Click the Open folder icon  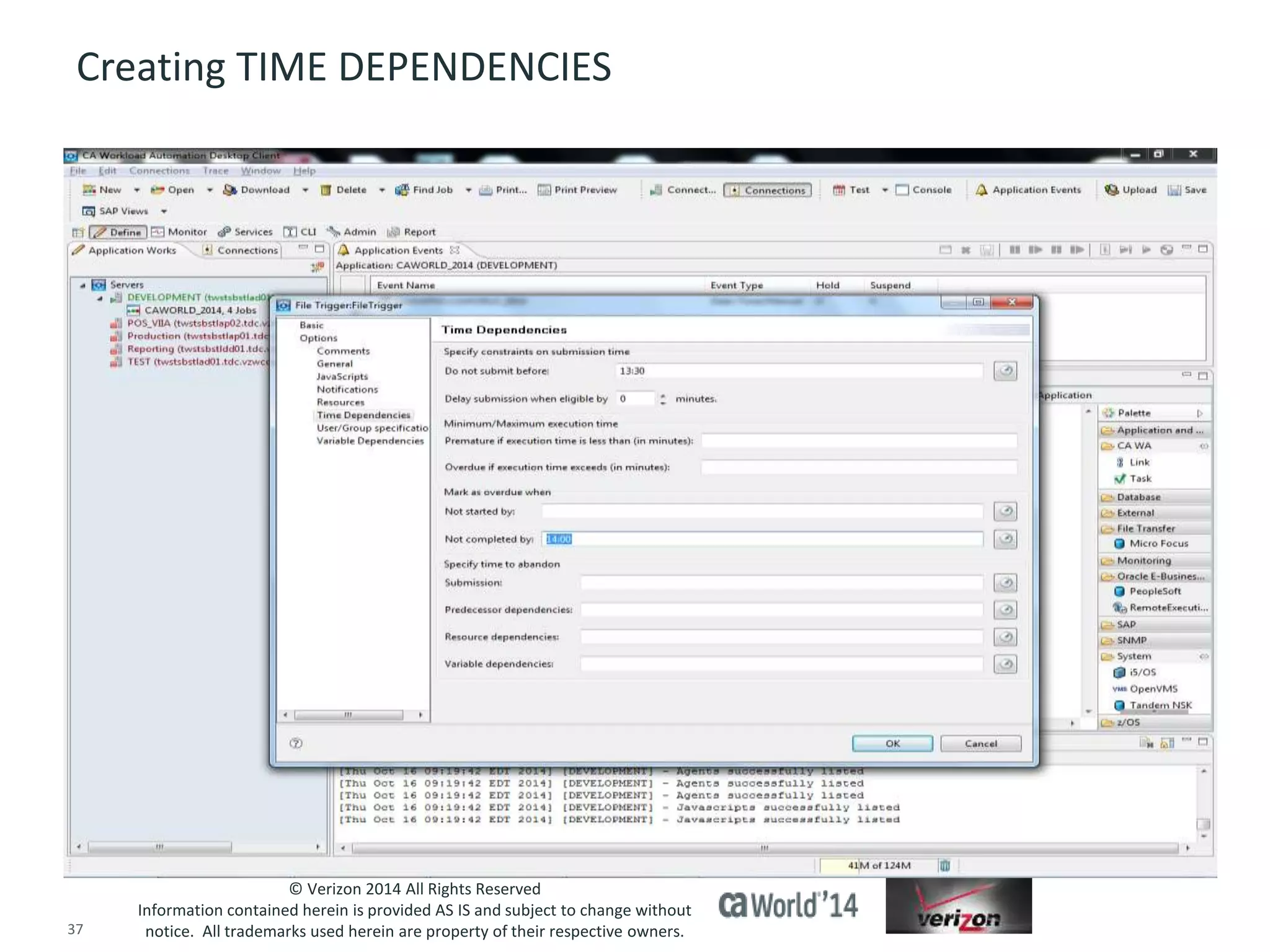[x=158, y=190]
